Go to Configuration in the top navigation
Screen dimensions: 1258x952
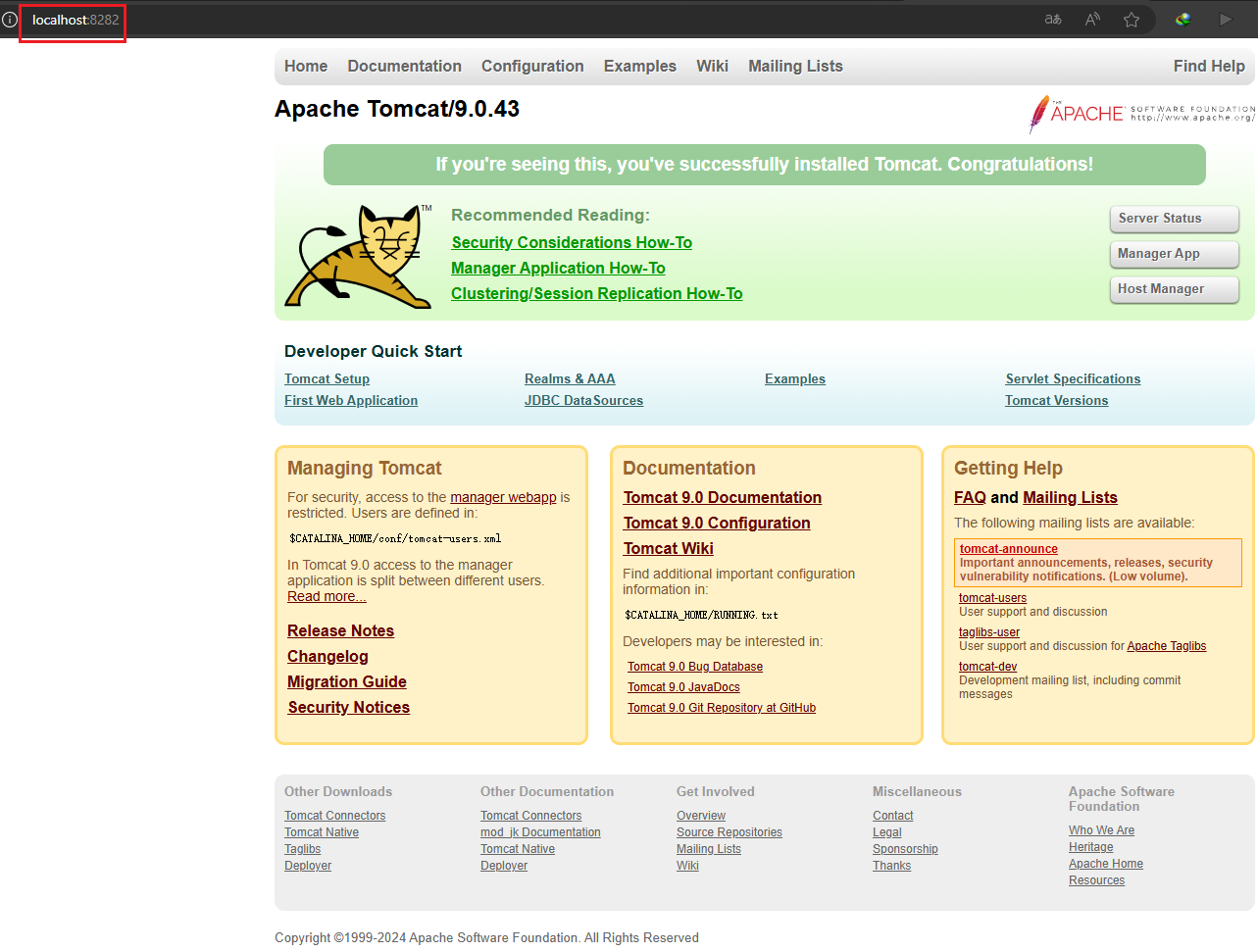[x=532, y=66]
